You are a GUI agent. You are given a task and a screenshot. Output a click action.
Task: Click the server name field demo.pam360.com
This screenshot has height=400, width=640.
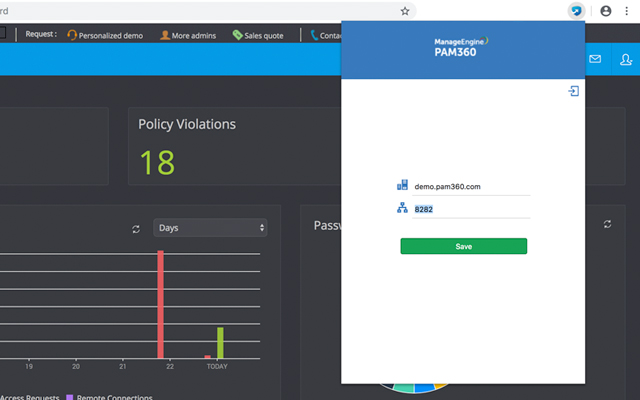tap(471, 187)
